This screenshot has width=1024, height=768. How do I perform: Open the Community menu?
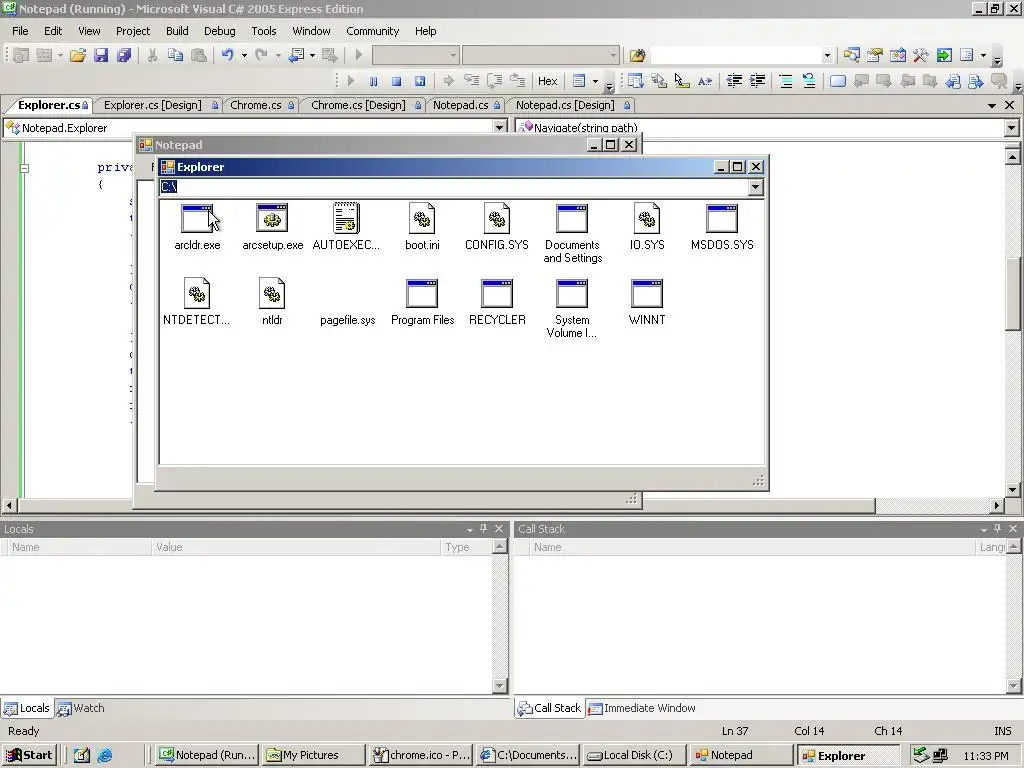coord(372,31)
